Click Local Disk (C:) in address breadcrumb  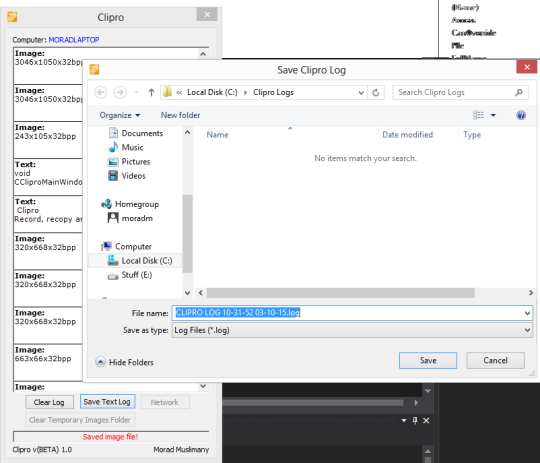coord(212,92)
